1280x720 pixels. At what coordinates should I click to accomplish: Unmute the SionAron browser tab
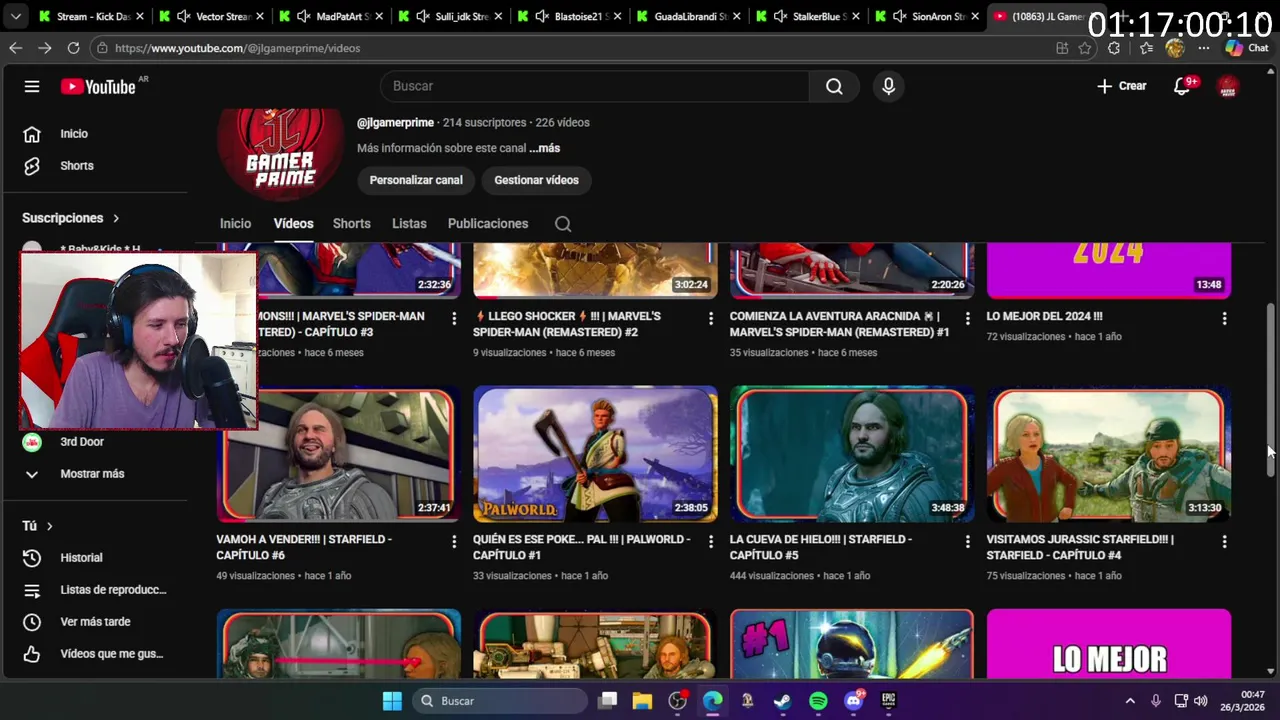pos(899,17)
